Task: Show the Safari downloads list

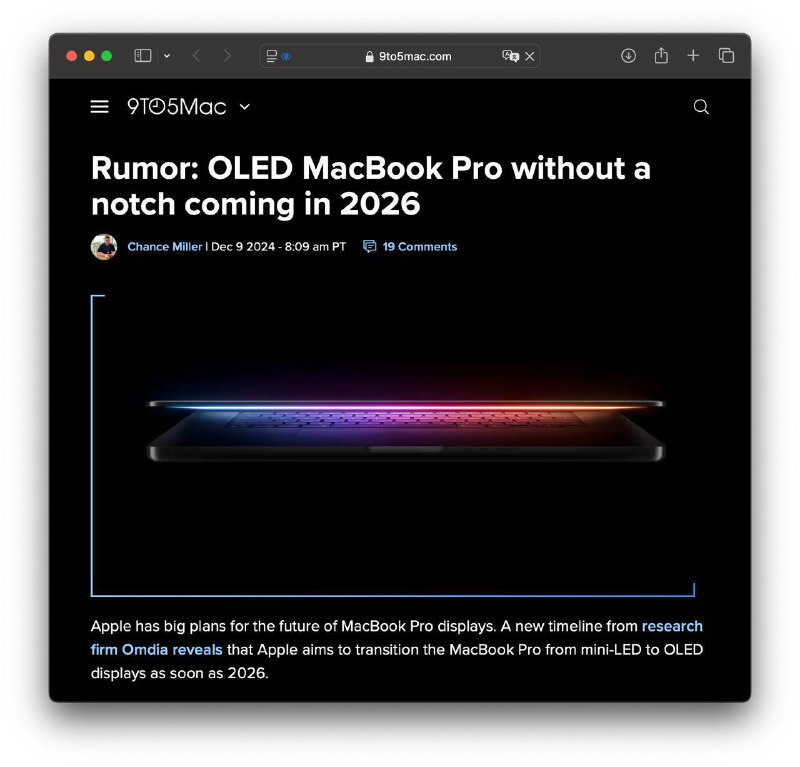Action: pyautogui.click(x=628, y=56)
